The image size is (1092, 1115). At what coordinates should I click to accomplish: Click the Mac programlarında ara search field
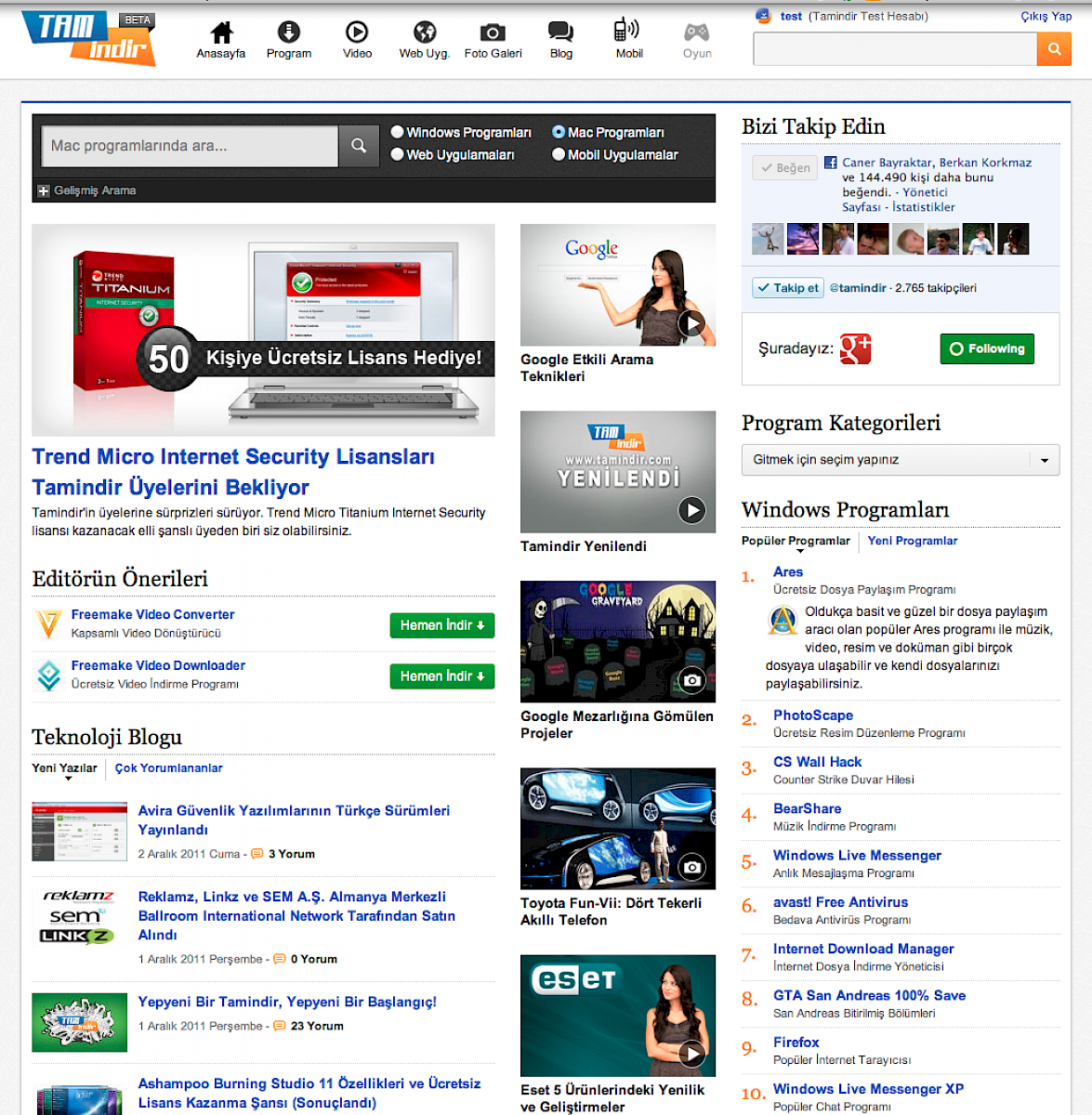click(x=190, y=146)
